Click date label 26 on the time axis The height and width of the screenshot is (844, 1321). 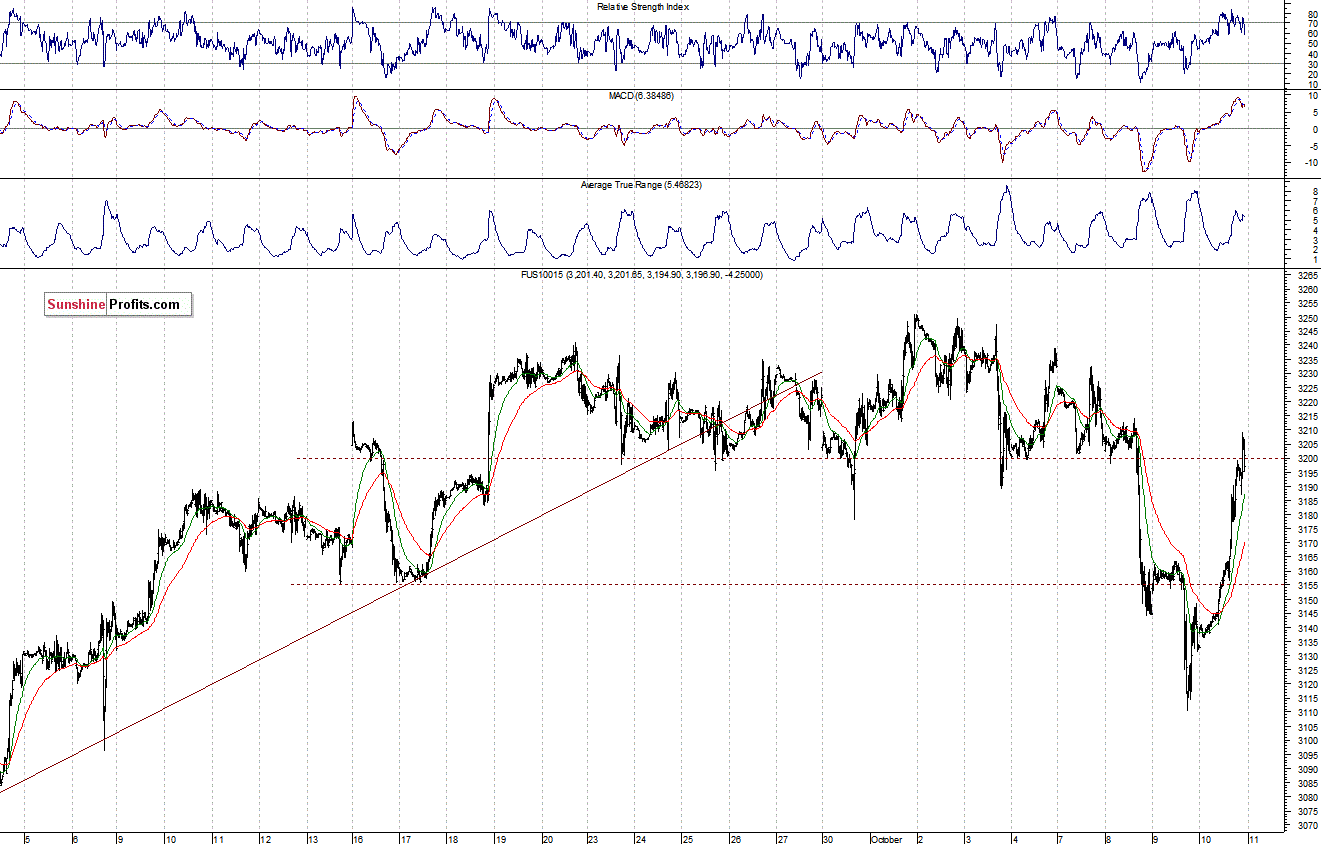point(735,838)
